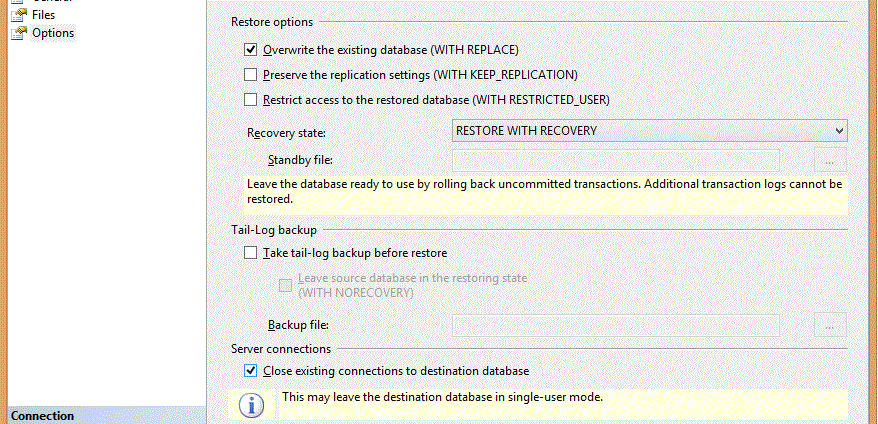The height and width of the screenshot is (424, 878).
Task: Click the Backup file text field
Action: coord(616,325)
